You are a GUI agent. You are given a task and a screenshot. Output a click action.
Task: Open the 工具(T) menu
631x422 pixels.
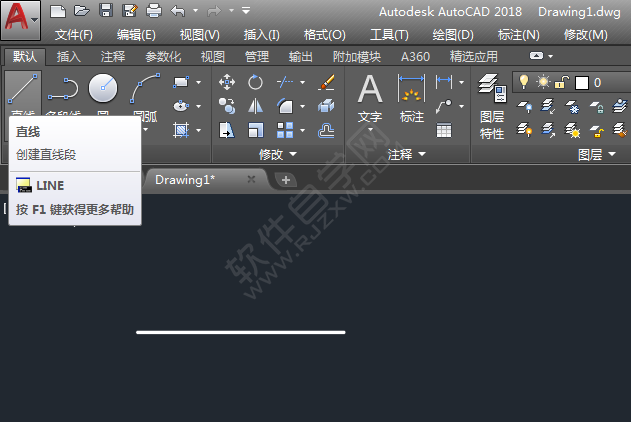click(x=389, y=35)
